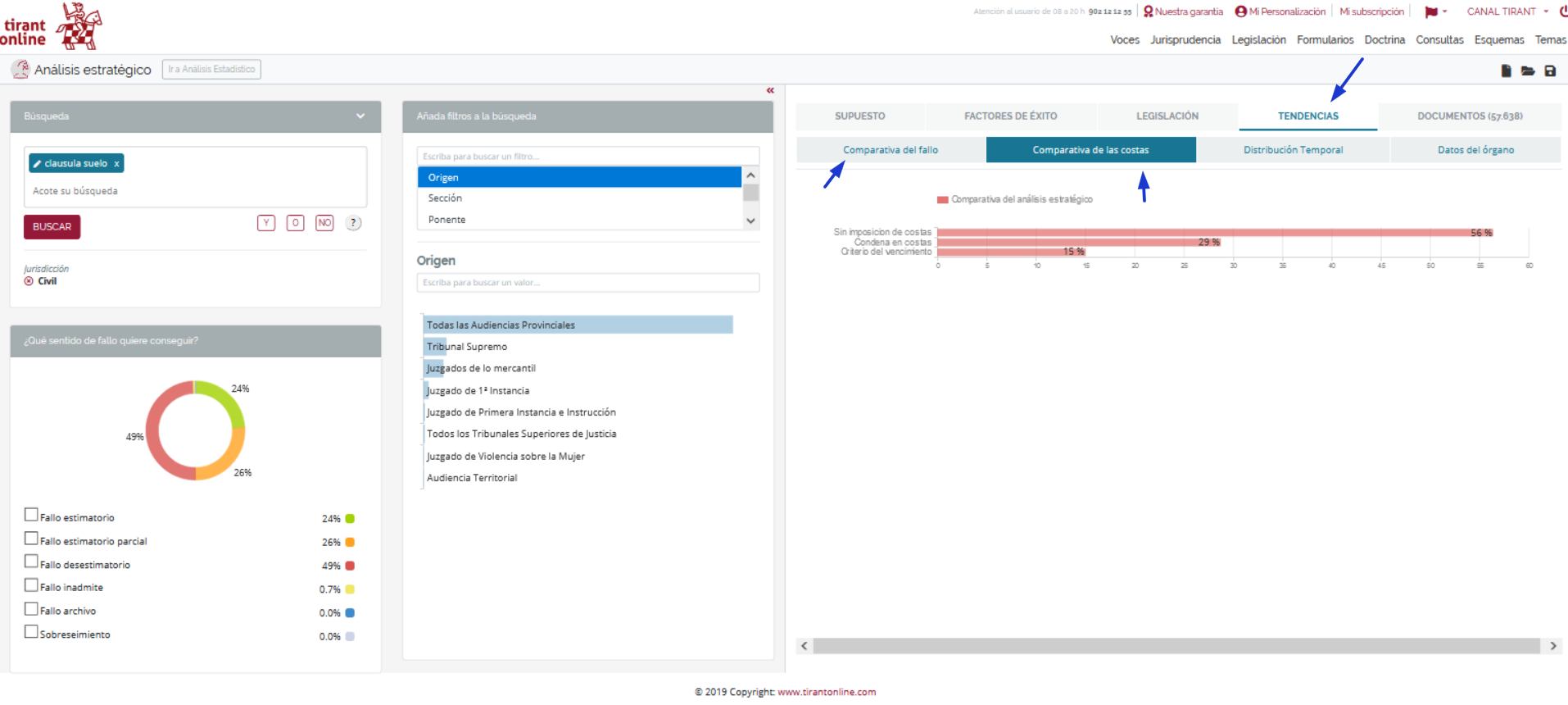The height and width of the screenshot is (705, 1568).
Task: Click the search help question mark
Action: click(353, 223)
